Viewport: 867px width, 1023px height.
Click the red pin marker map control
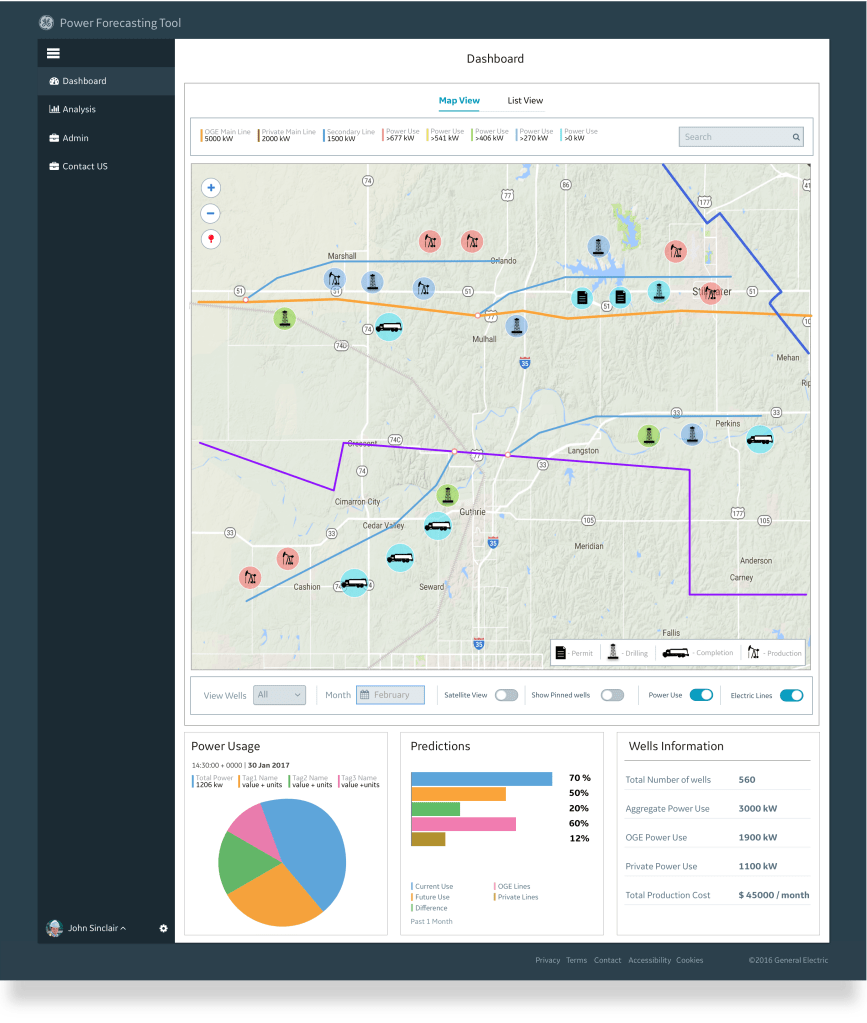click(x=211, y=239)
